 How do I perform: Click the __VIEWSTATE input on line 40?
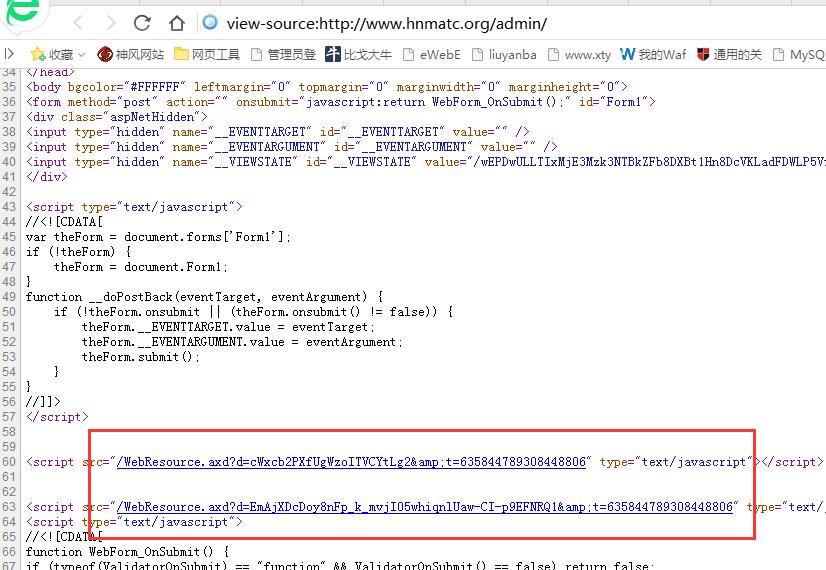426,162
